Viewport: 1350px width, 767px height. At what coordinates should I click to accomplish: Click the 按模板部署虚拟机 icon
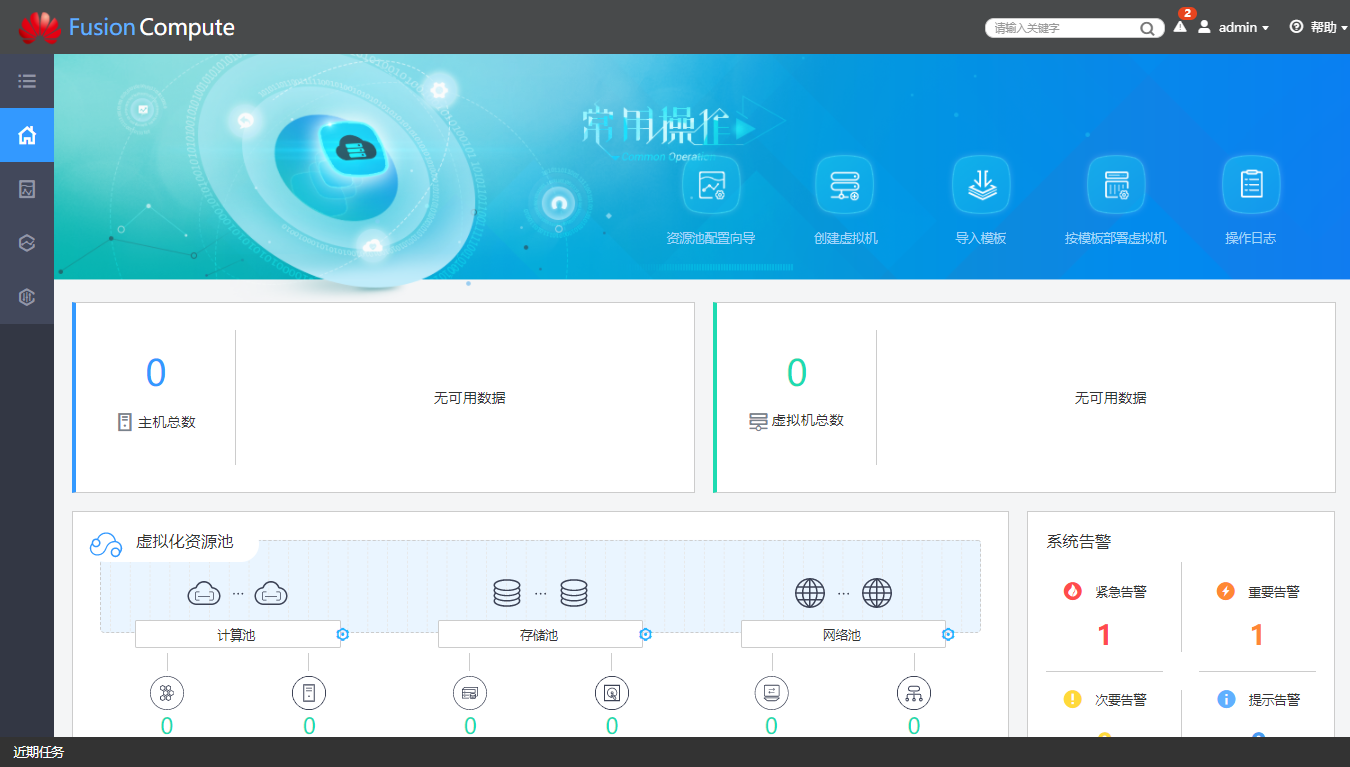click(x=1116, y=184)
